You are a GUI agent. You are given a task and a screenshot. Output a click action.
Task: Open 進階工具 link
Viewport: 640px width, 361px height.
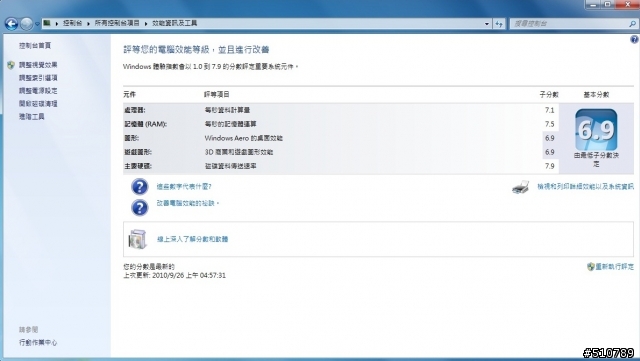pyautogui.click(x=31, y=116)
